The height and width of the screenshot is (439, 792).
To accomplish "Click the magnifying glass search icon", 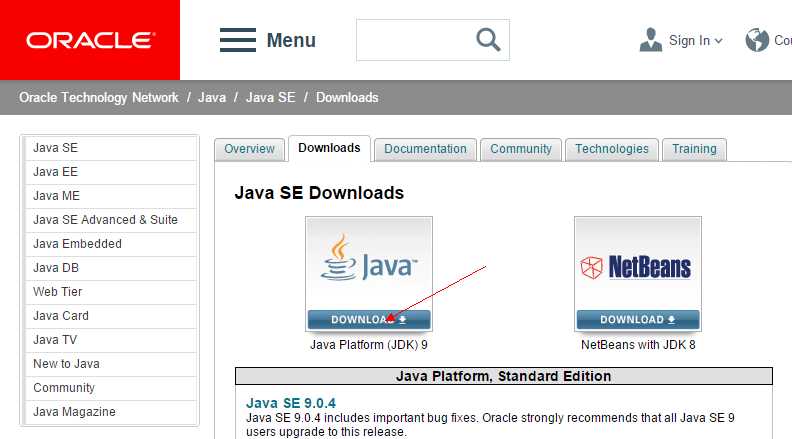I will coord(488,40).
